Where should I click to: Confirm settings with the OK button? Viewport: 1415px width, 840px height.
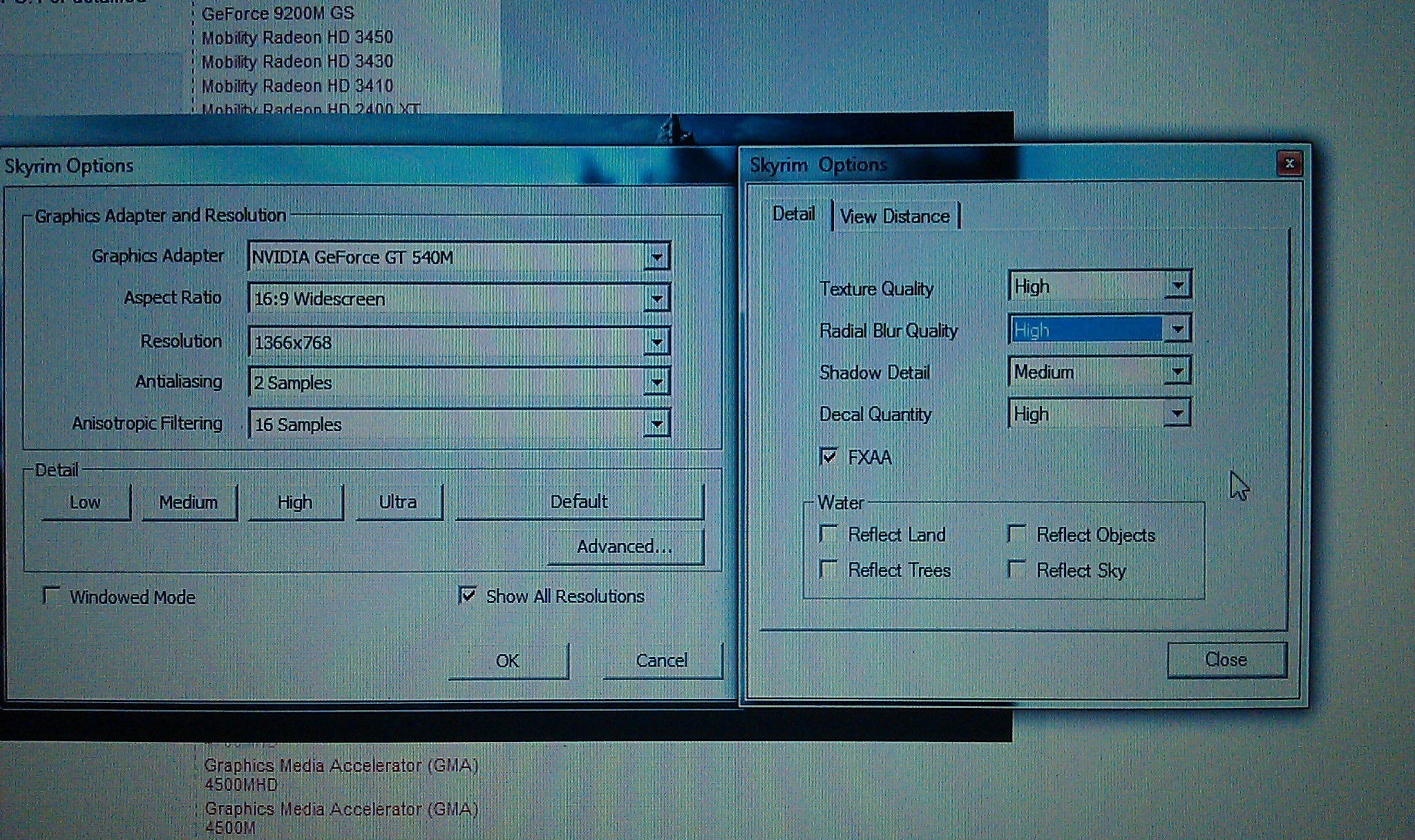tap(508, 661)
